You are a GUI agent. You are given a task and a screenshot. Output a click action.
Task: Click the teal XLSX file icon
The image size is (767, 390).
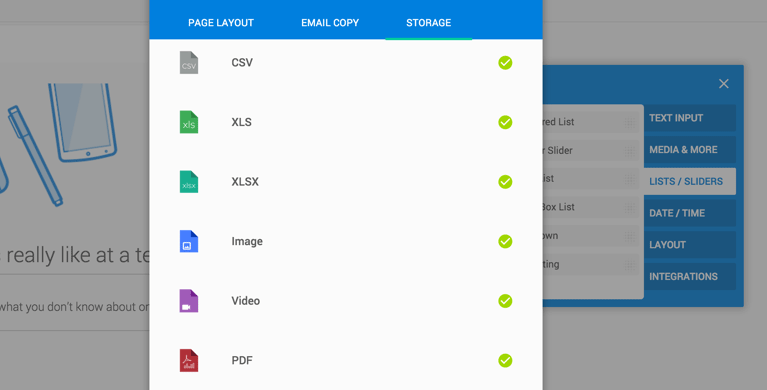189,182
